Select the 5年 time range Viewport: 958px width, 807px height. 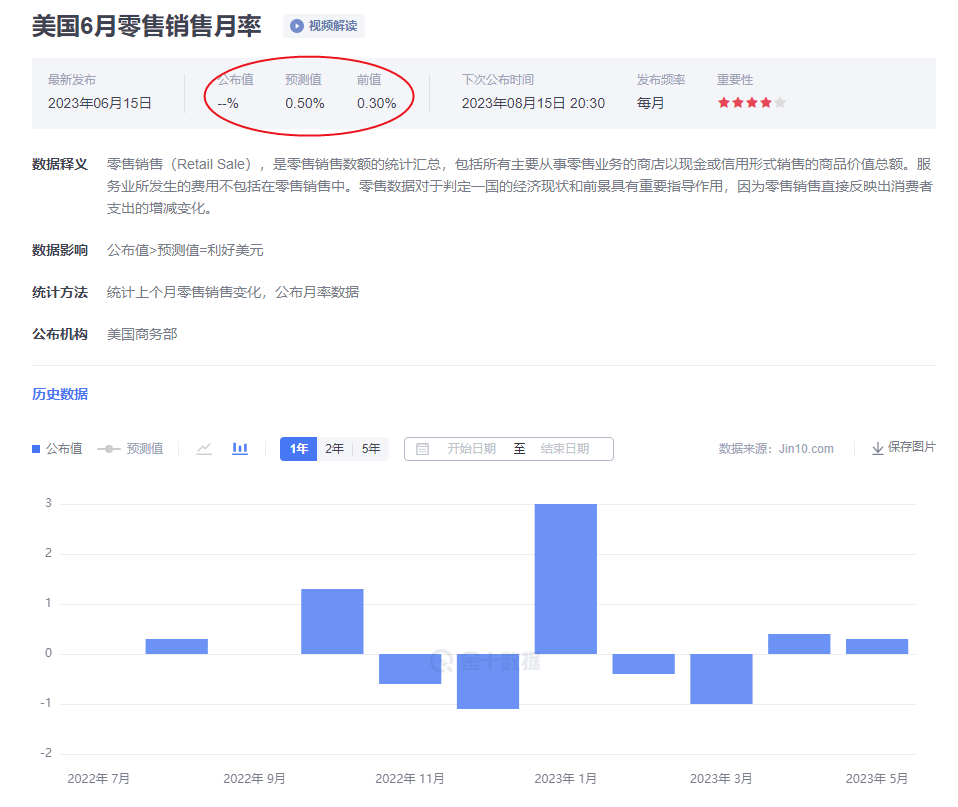[371, 449]
